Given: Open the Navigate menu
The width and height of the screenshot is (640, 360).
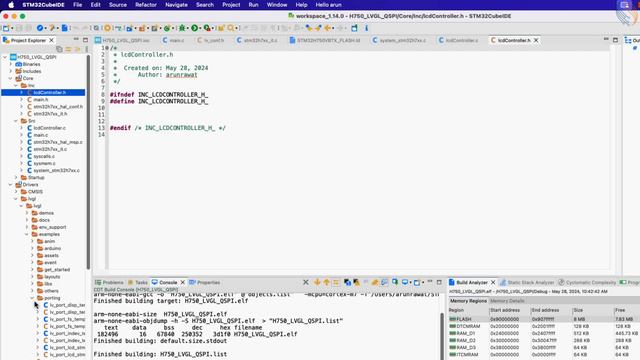Looking at the screenshot, I should (176, 5).
